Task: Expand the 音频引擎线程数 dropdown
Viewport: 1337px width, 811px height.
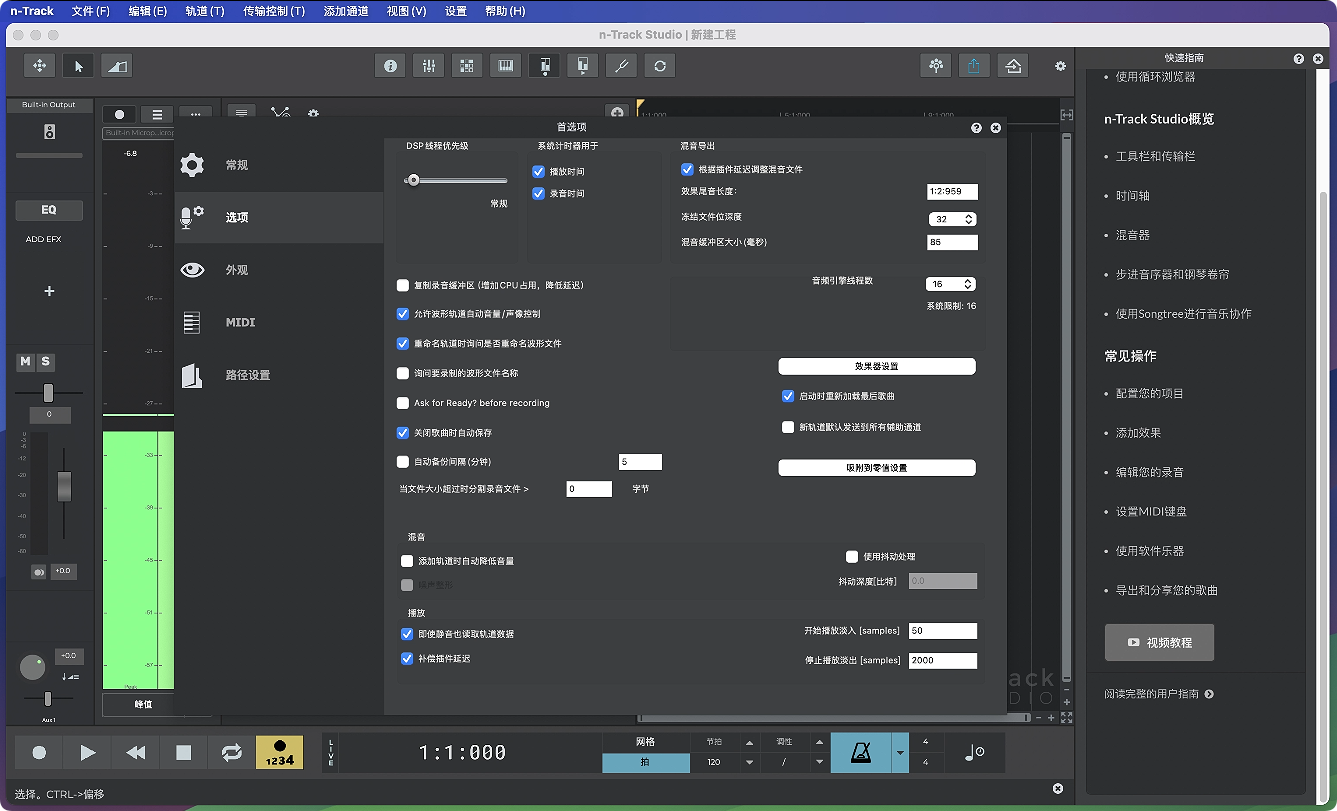Action: [x=949, y=284]
